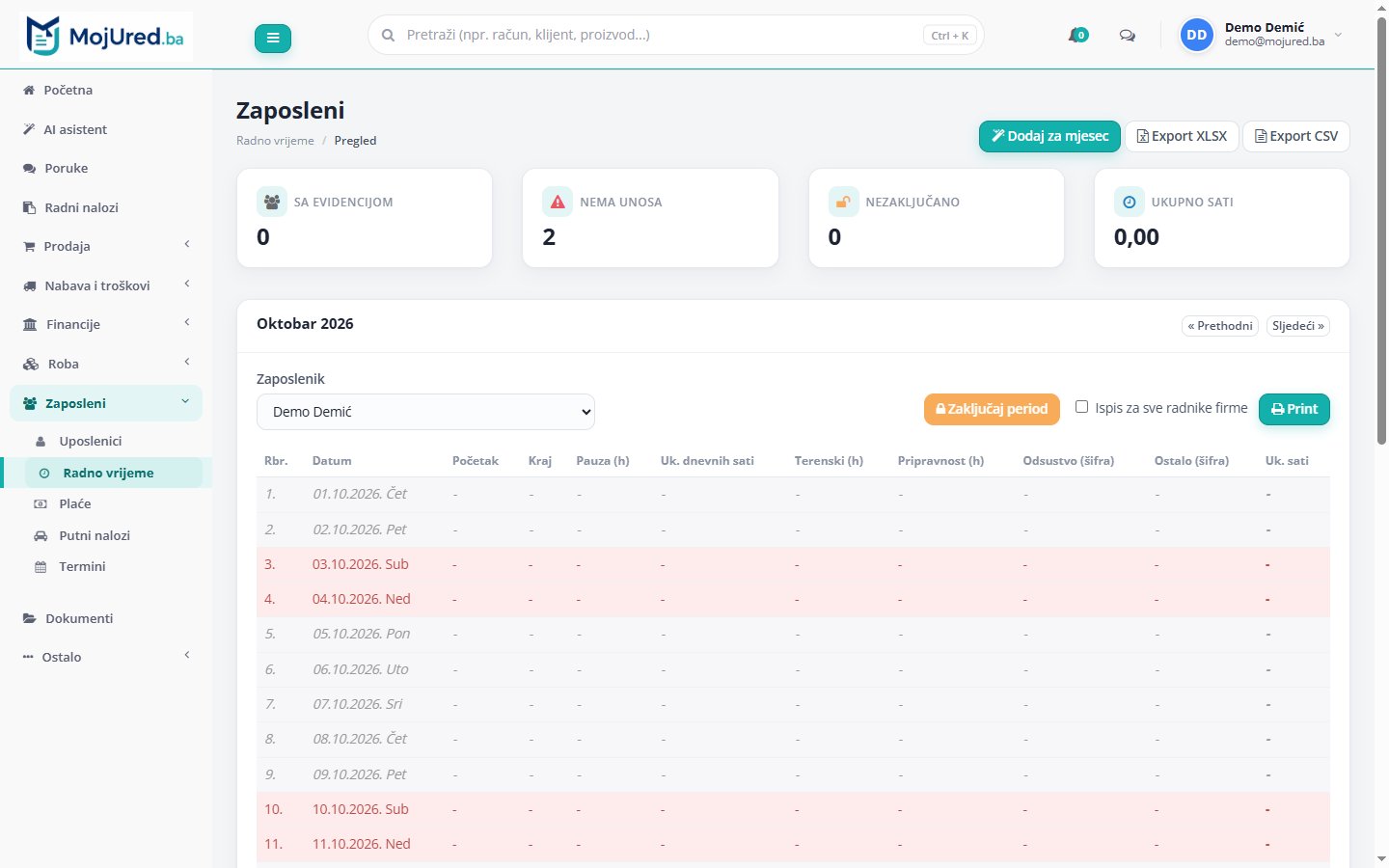Click the Putni nalozi car icon
The width and height of the screenshot is (1389, 868).
41,535
